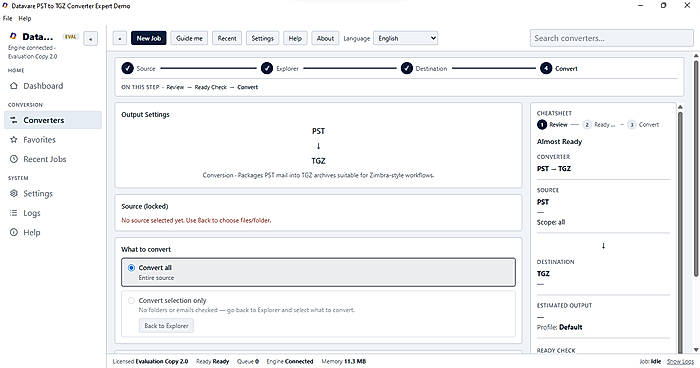The image size is (700, 368).
Task: Open the Help menu in the menu bar
Action: [x=25, y=18]
